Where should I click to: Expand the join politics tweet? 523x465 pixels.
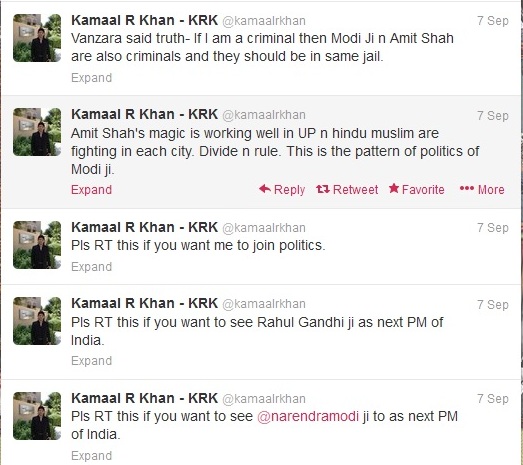click(91, 267)
